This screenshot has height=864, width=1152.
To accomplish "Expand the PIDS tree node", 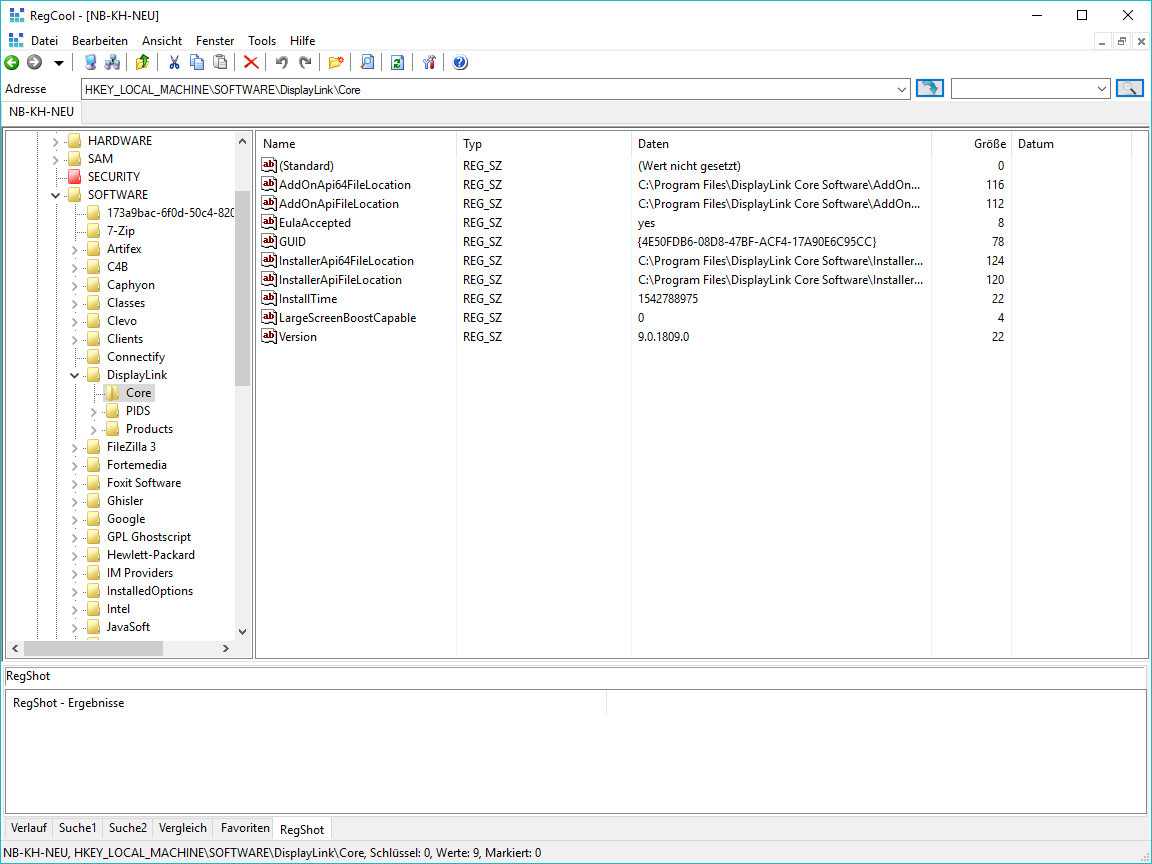I will (x=94, y=411).
